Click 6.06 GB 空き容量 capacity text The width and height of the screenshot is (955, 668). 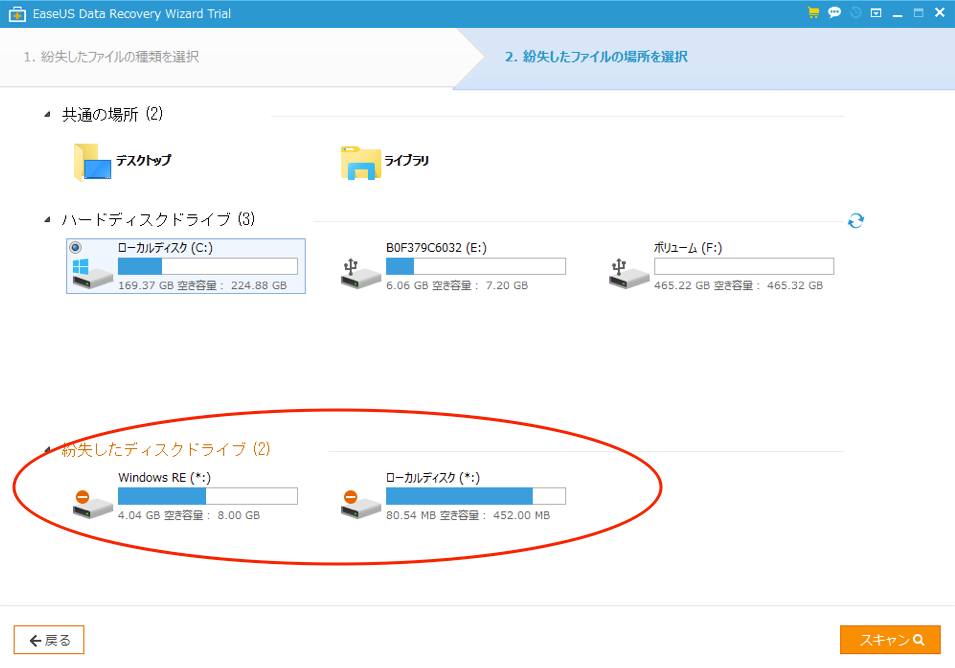(457, 286)
